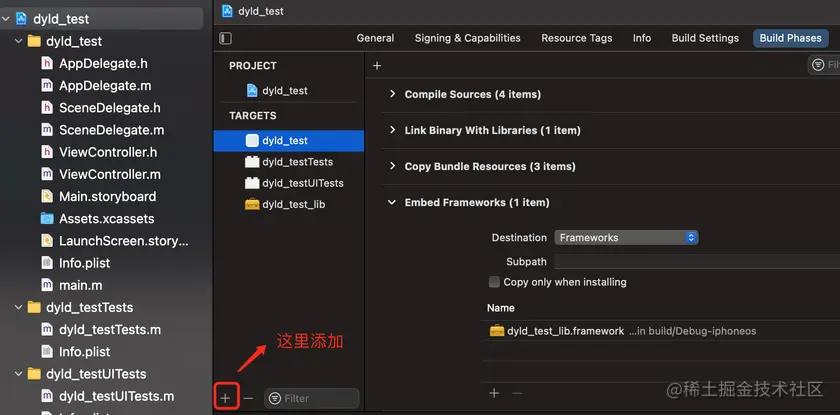The image size is (840, 415).
Task: Expand Link Binary With Libraries phase
Action: (392, 130)
